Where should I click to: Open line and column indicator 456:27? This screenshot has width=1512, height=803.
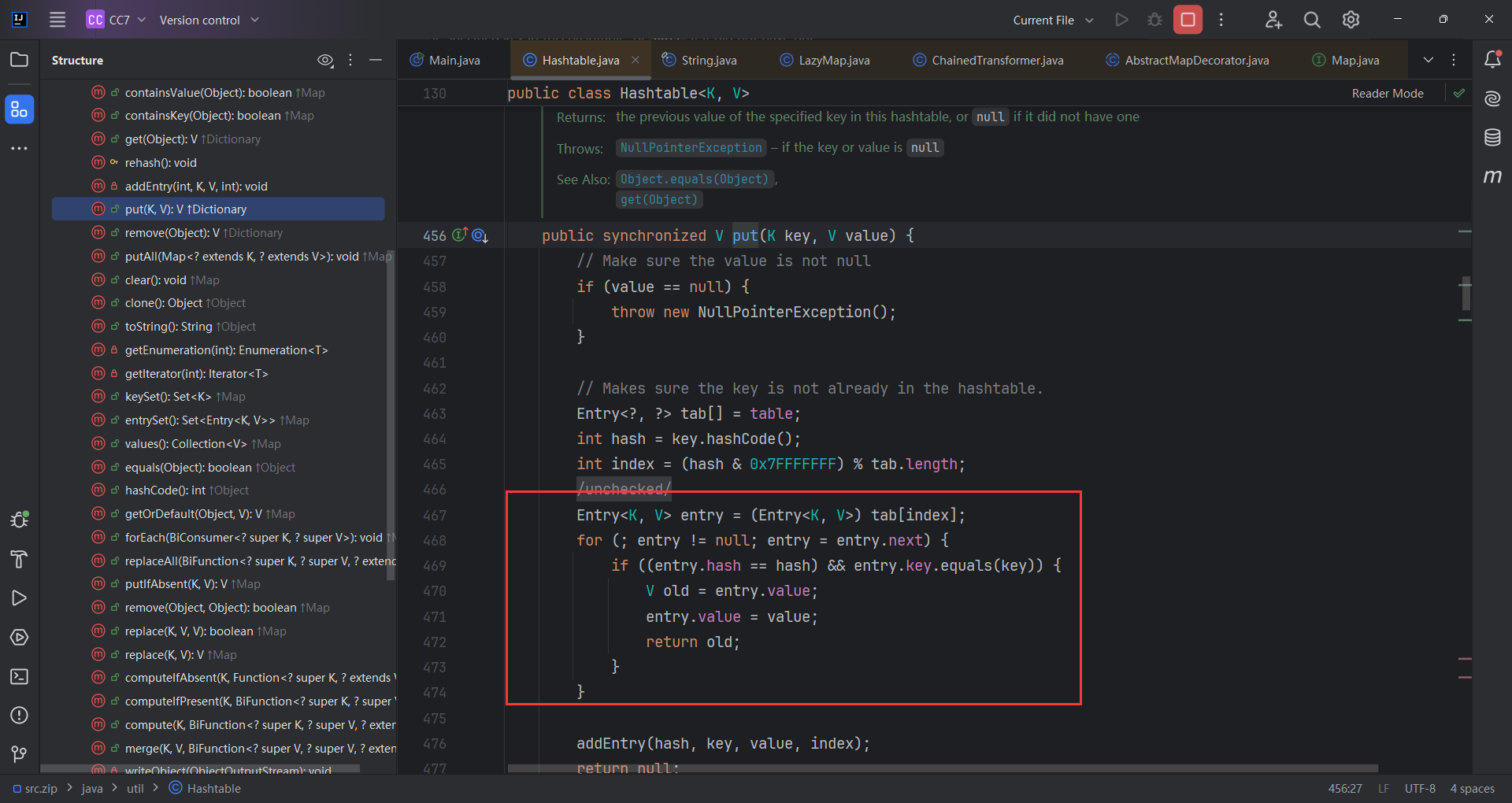[1345, 788]
